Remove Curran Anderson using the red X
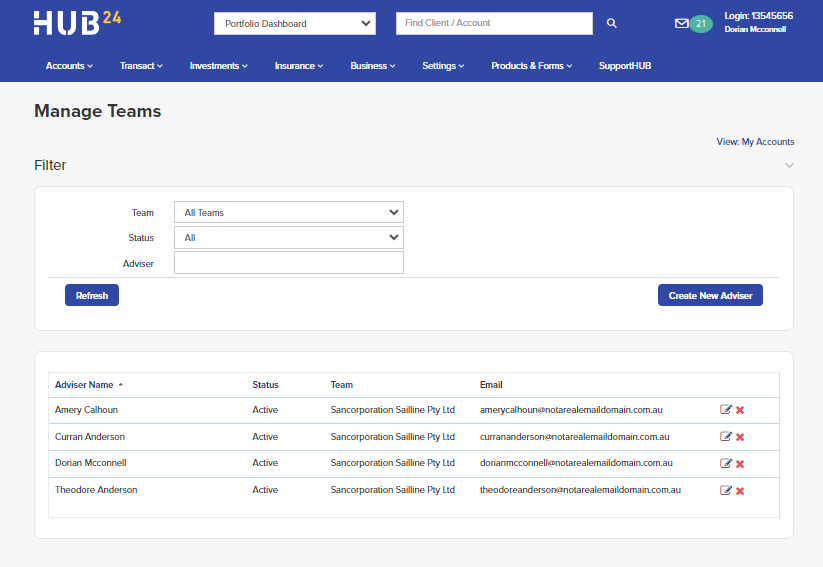Viewport: 823px width, 567px height. pyautogui.click(x=740, y=437)
